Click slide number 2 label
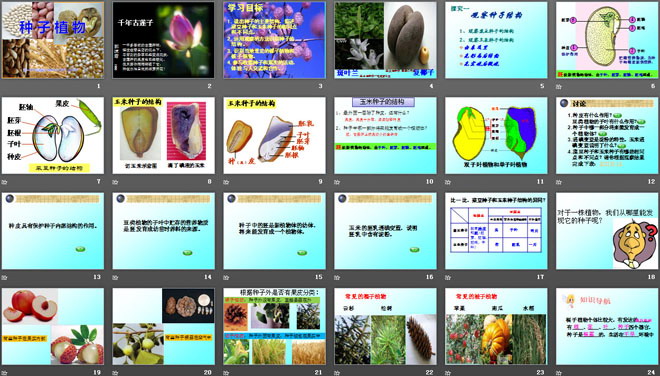 (210, 86)
